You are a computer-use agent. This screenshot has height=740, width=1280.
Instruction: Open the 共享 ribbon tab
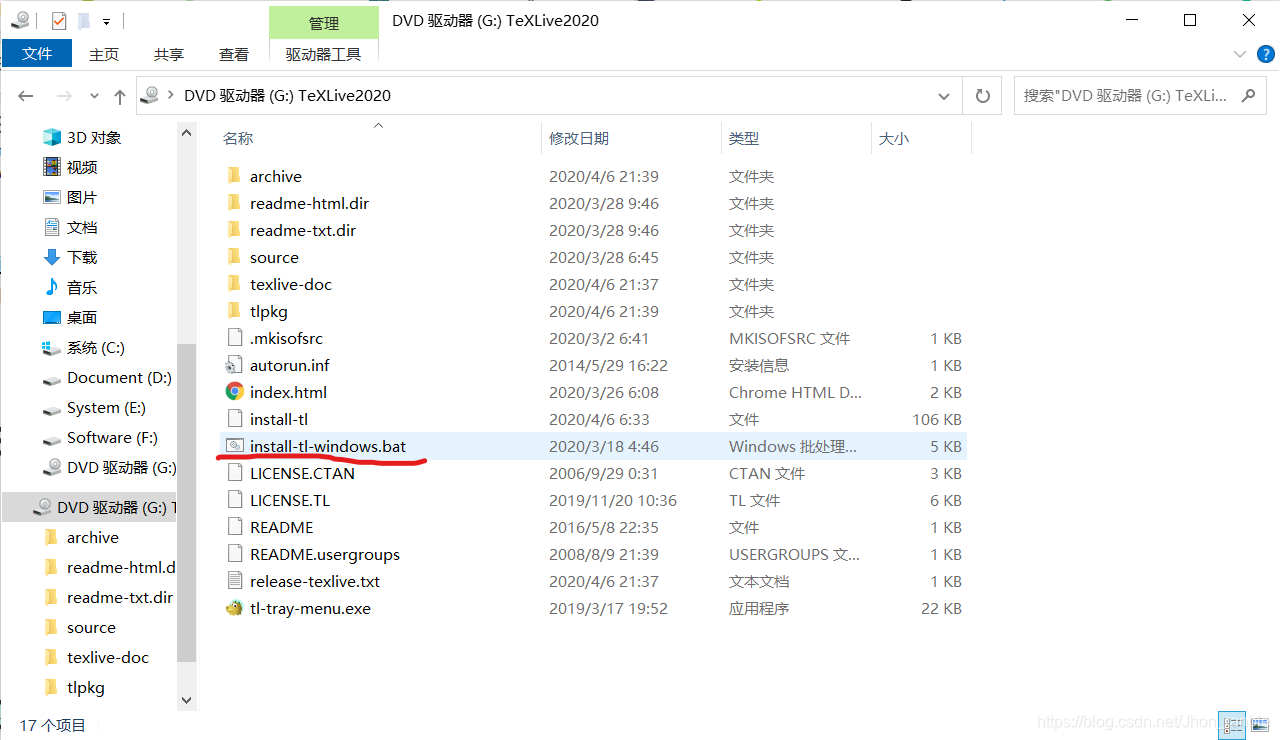169,54
